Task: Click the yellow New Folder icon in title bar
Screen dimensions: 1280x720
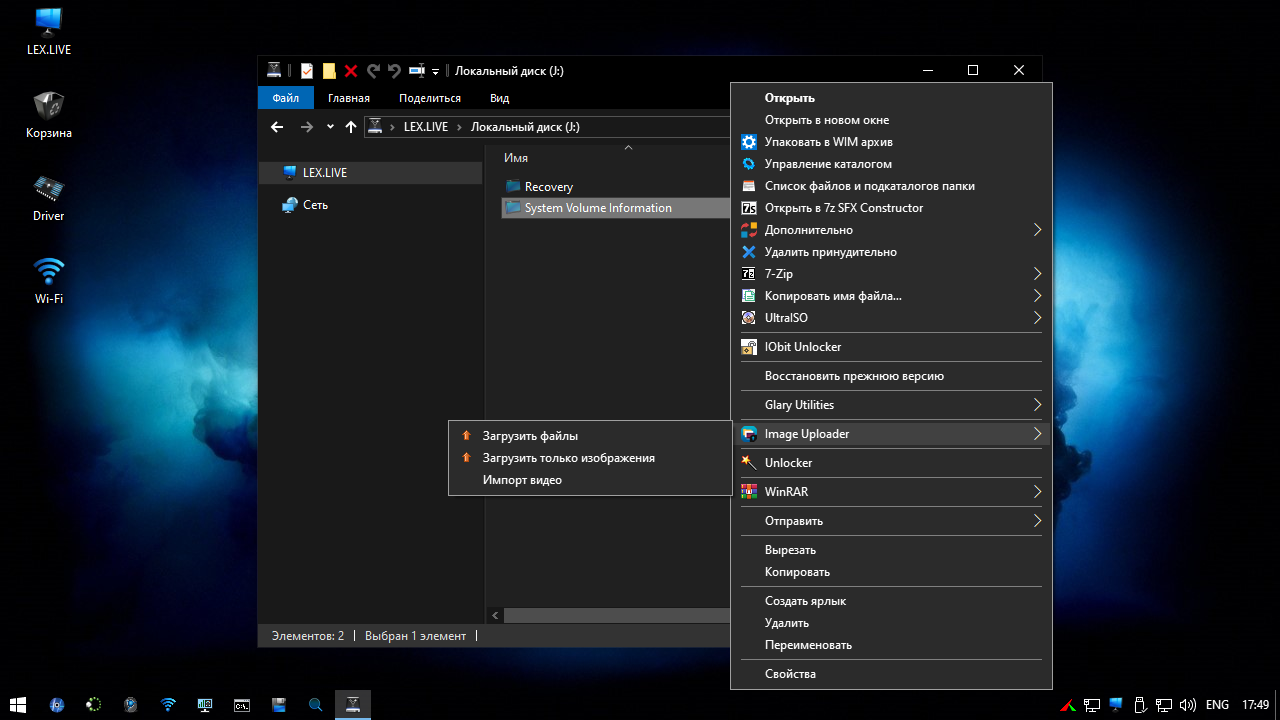Action: coord(329,71)
